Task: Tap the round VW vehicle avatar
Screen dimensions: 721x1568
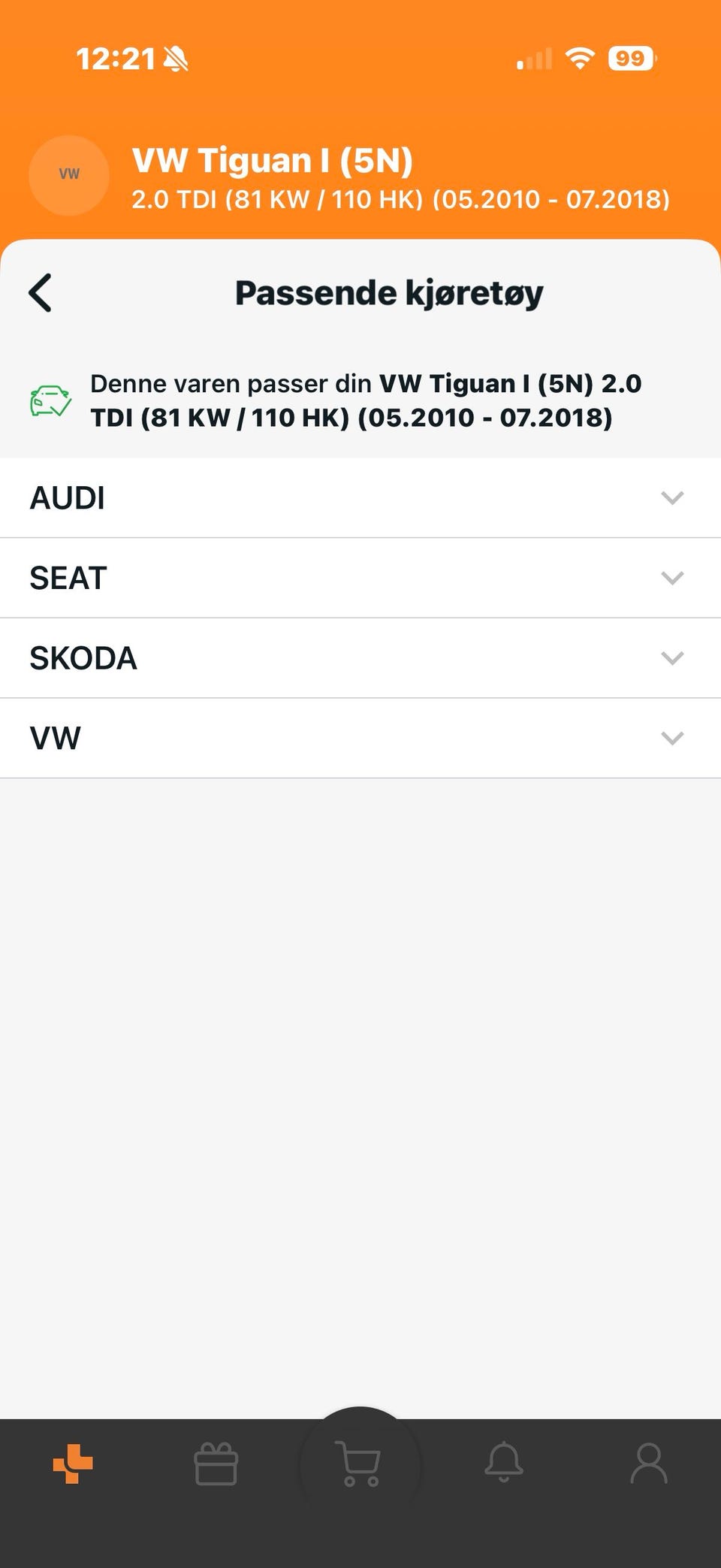Action: coord(69,175)
